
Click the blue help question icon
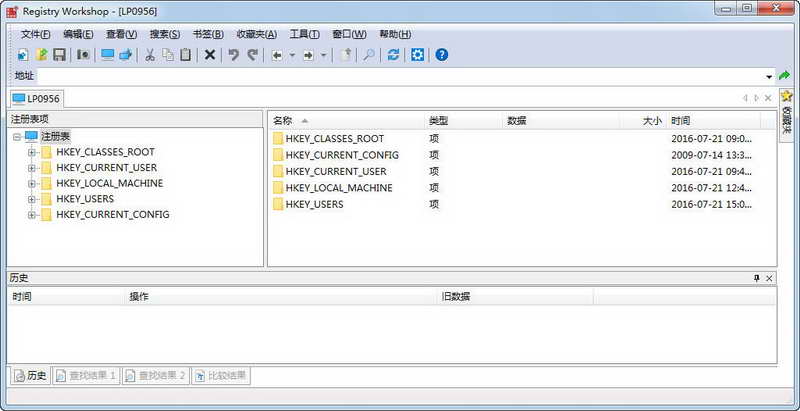click(x=442, y=55)
